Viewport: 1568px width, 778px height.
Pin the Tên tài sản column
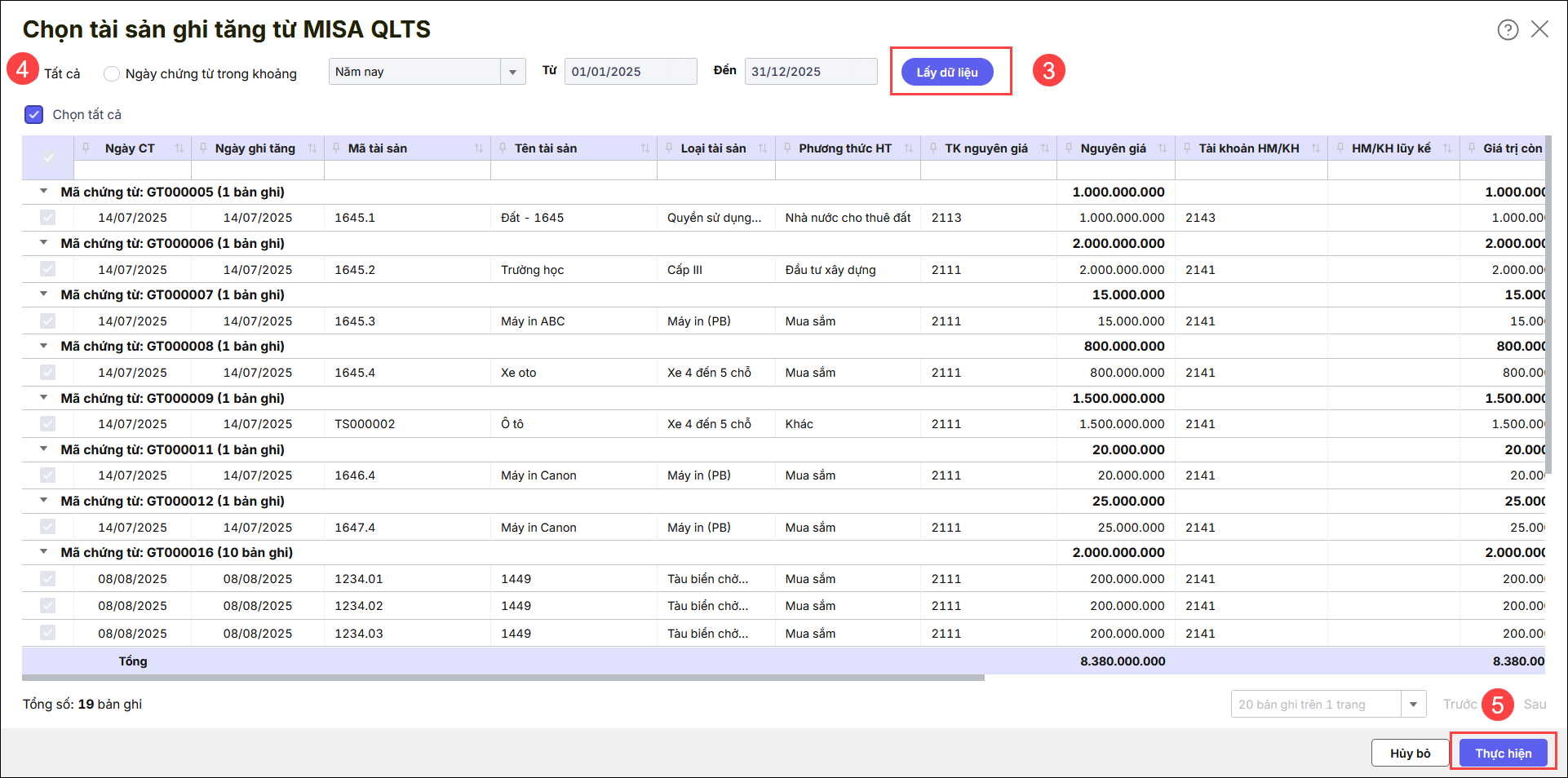click(x=503, y=148)
